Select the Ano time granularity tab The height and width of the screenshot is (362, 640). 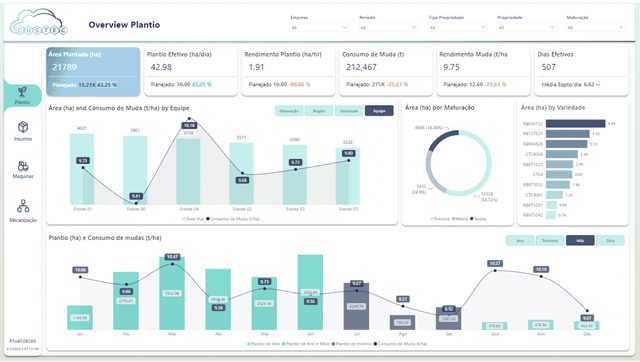[x=520, y=241]
